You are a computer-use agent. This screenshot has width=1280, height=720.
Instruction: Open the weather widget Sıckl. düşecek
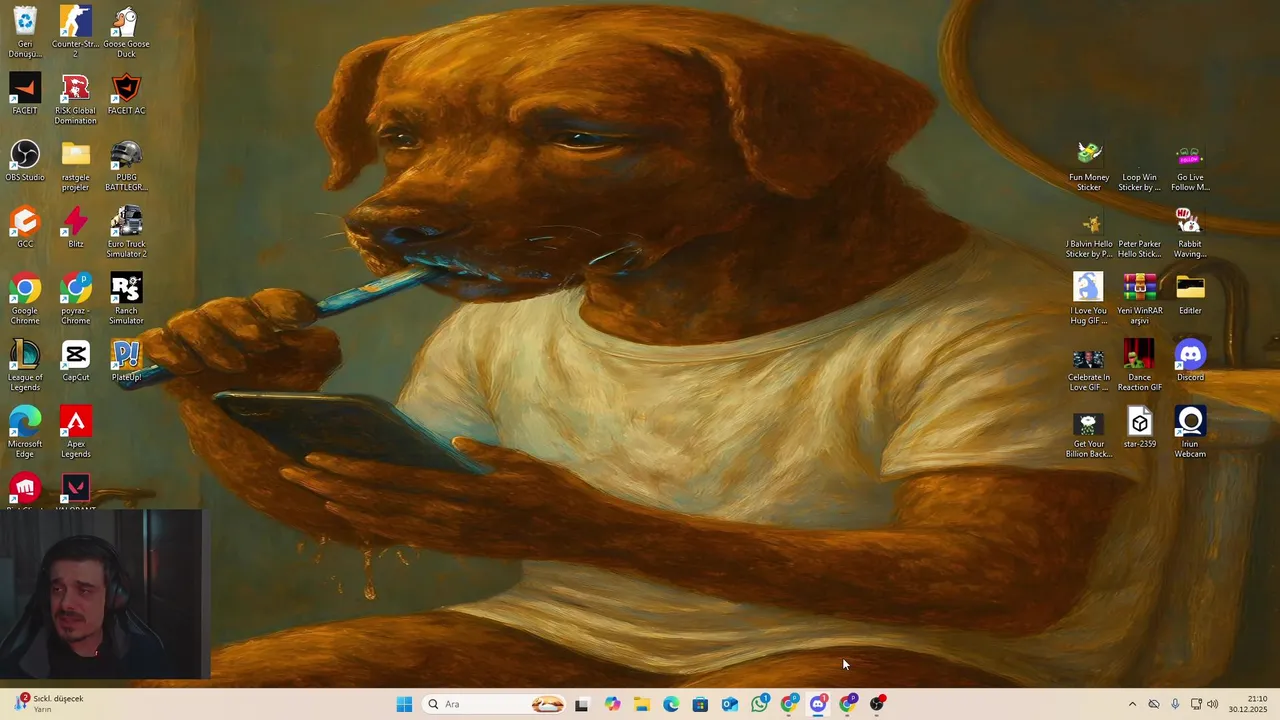[50, 704]
